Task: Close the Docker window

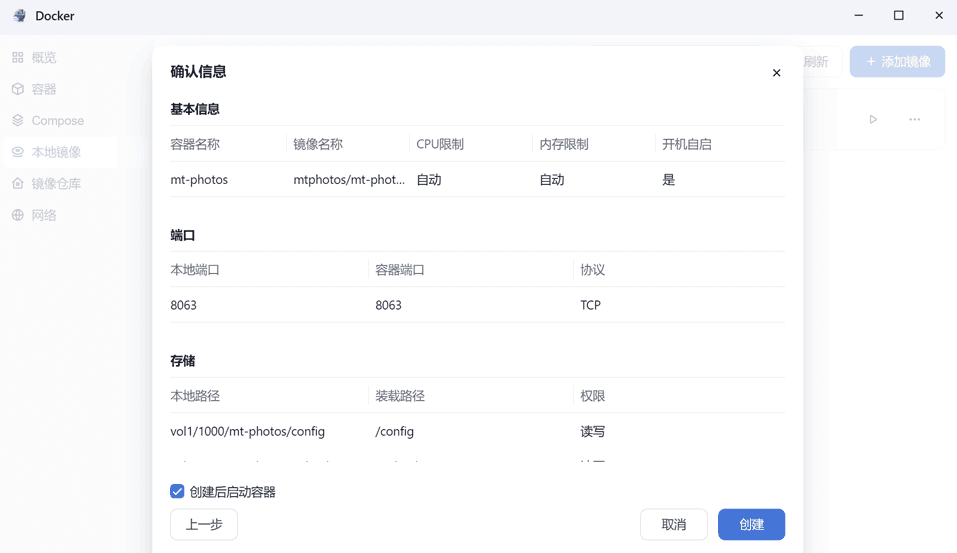Action: 939,15
